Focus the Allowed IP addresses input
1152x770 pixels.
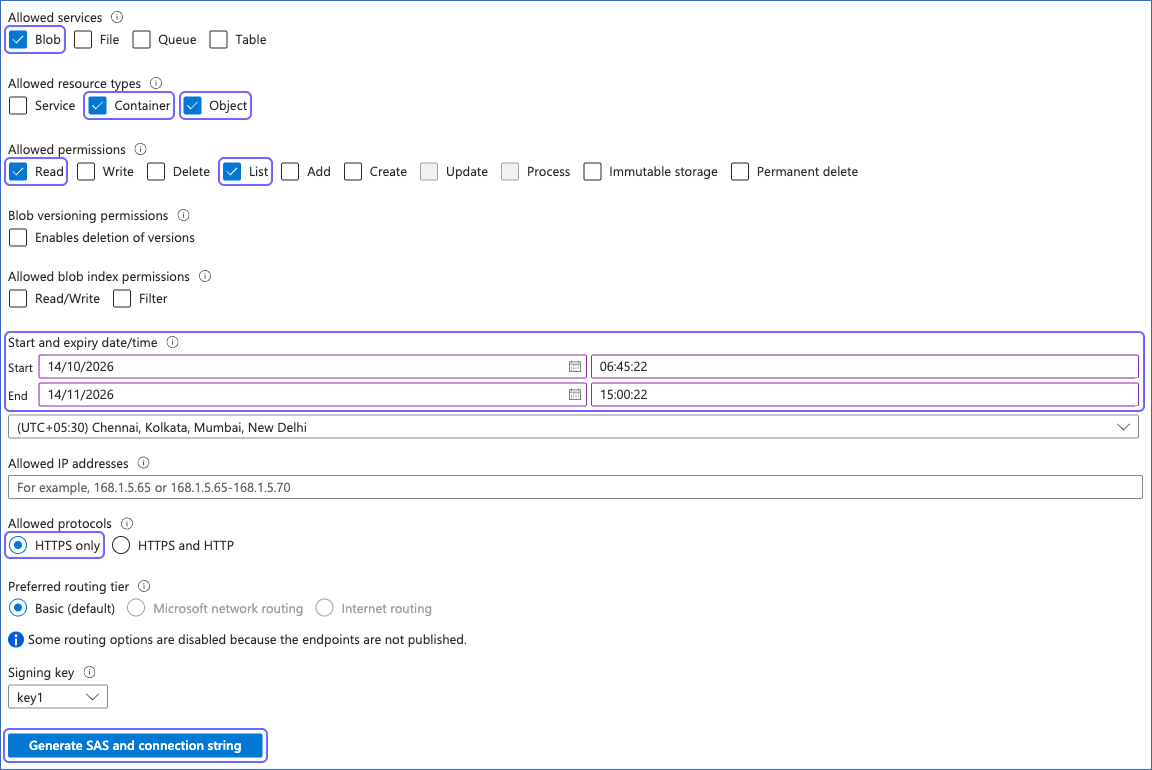575,487
